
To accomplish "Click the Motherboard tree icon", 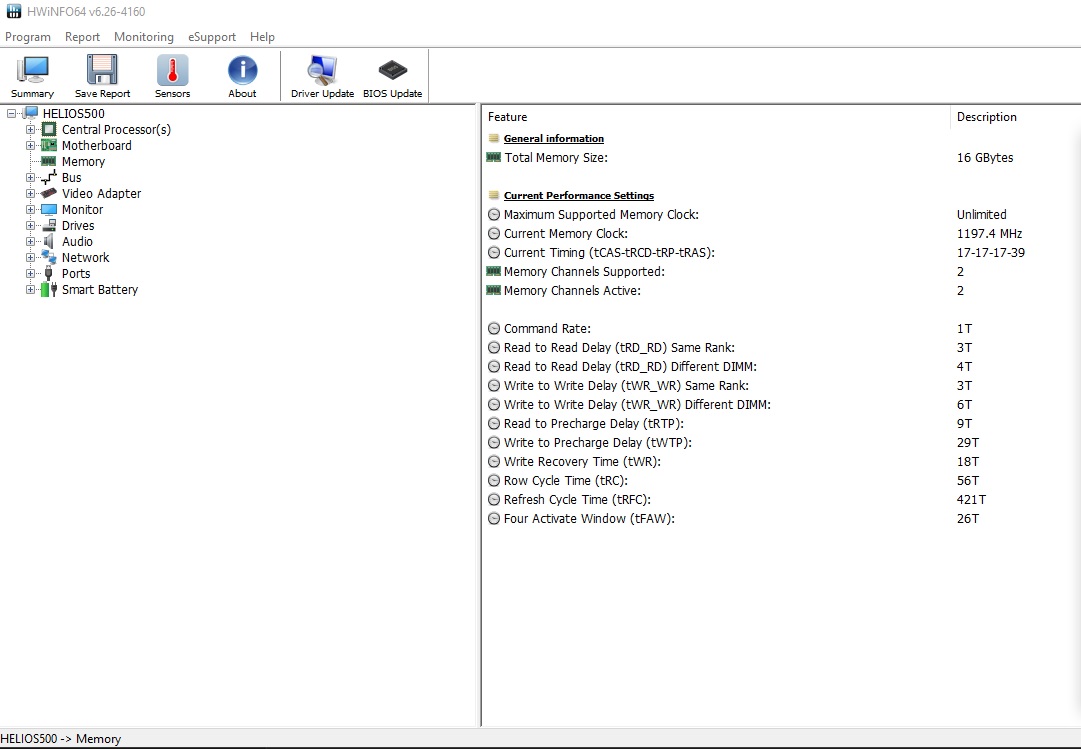I will pyautogui.click(x=49, y=145).
